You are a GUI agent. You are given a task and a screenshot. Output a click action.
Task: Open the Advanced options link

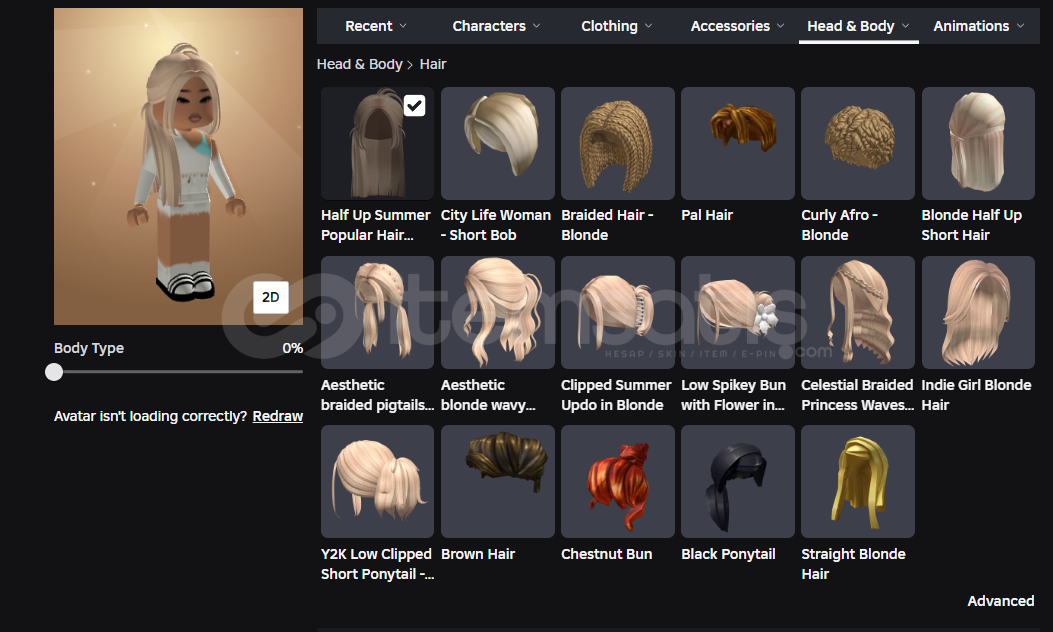point(1001,601)
